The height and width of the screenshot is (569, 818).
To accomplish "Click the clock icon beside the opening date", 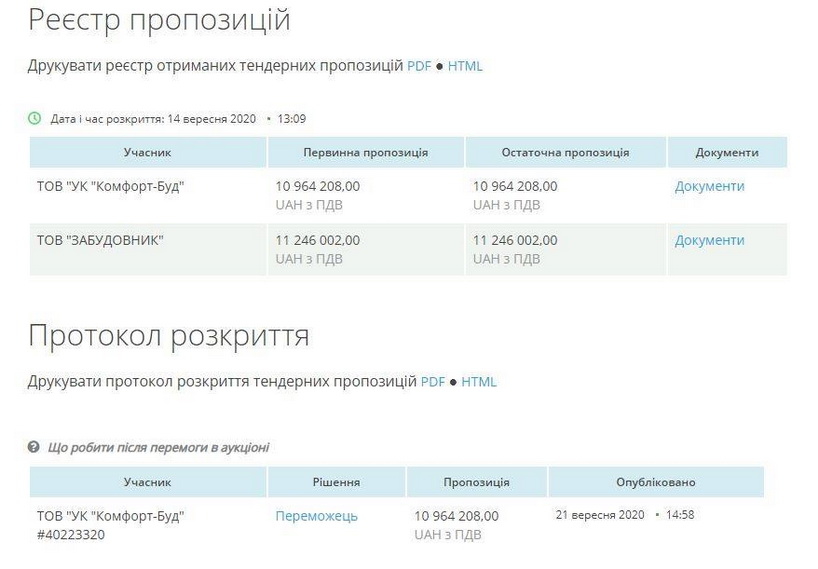I will pos(35,119).
